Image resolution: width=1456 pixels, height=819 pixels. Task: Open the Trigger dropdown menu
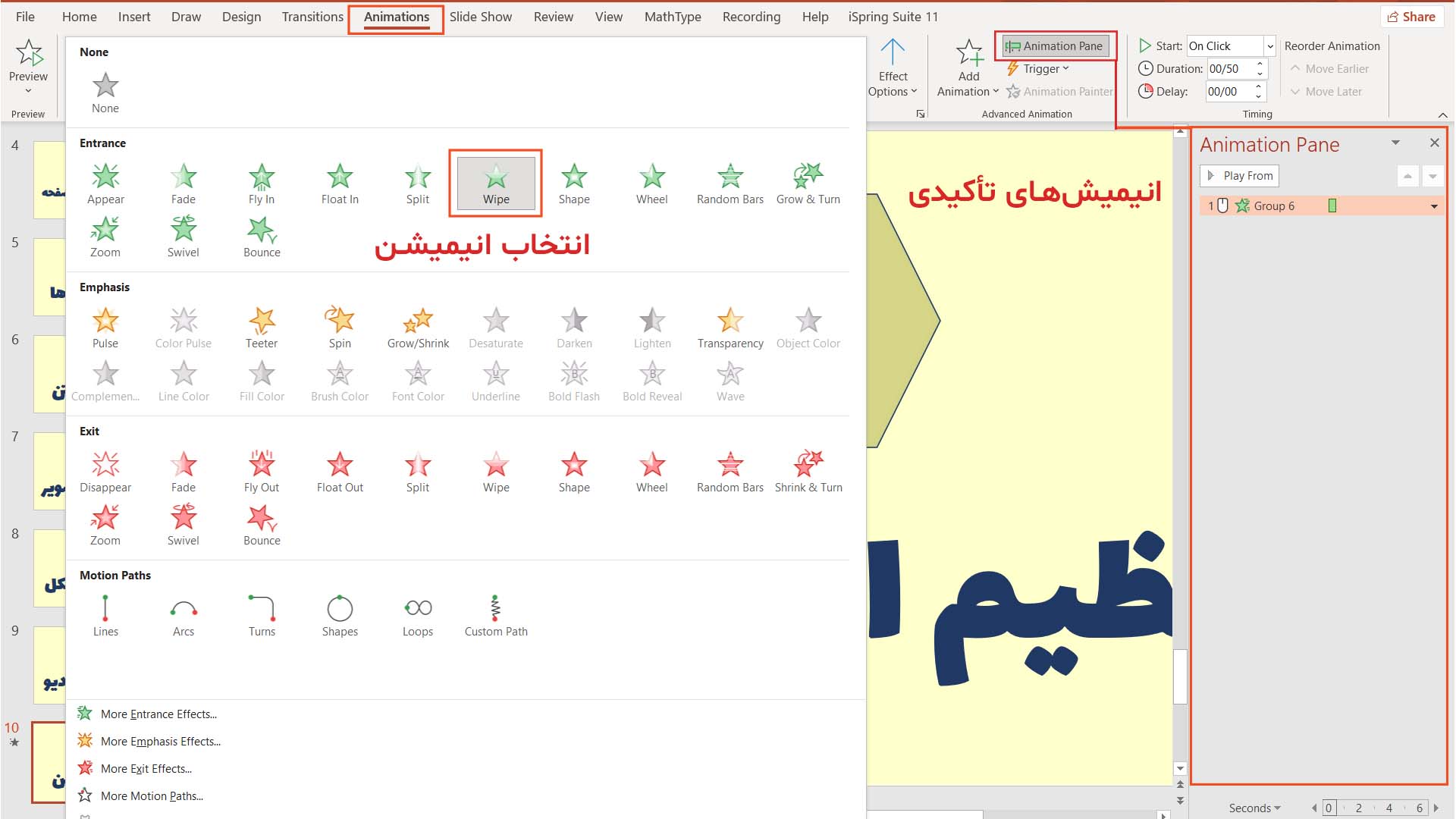[x=1040, y=68]
